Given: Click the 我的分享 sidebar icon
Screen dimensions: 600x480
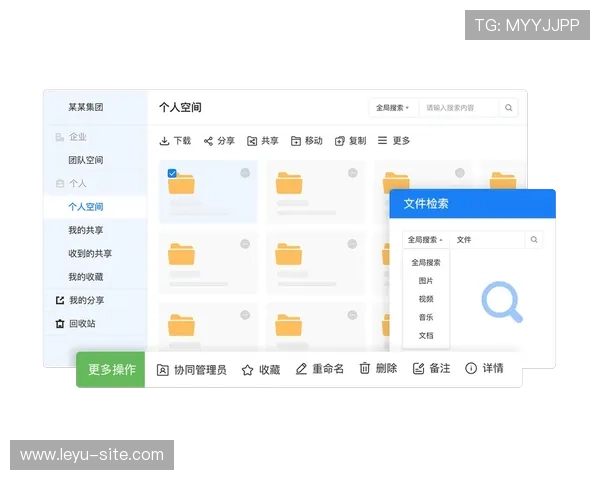Looking at the screenshot, I should [60, 300].
